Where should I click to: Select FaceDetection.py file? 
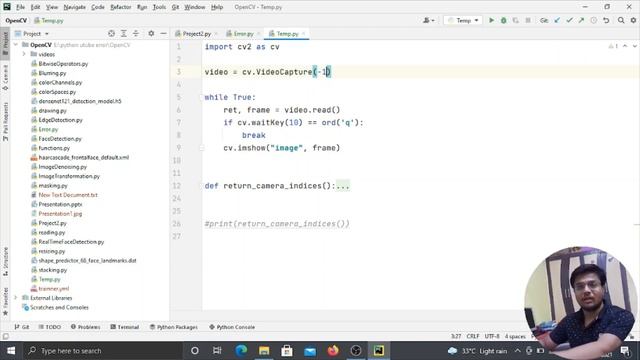60,139
